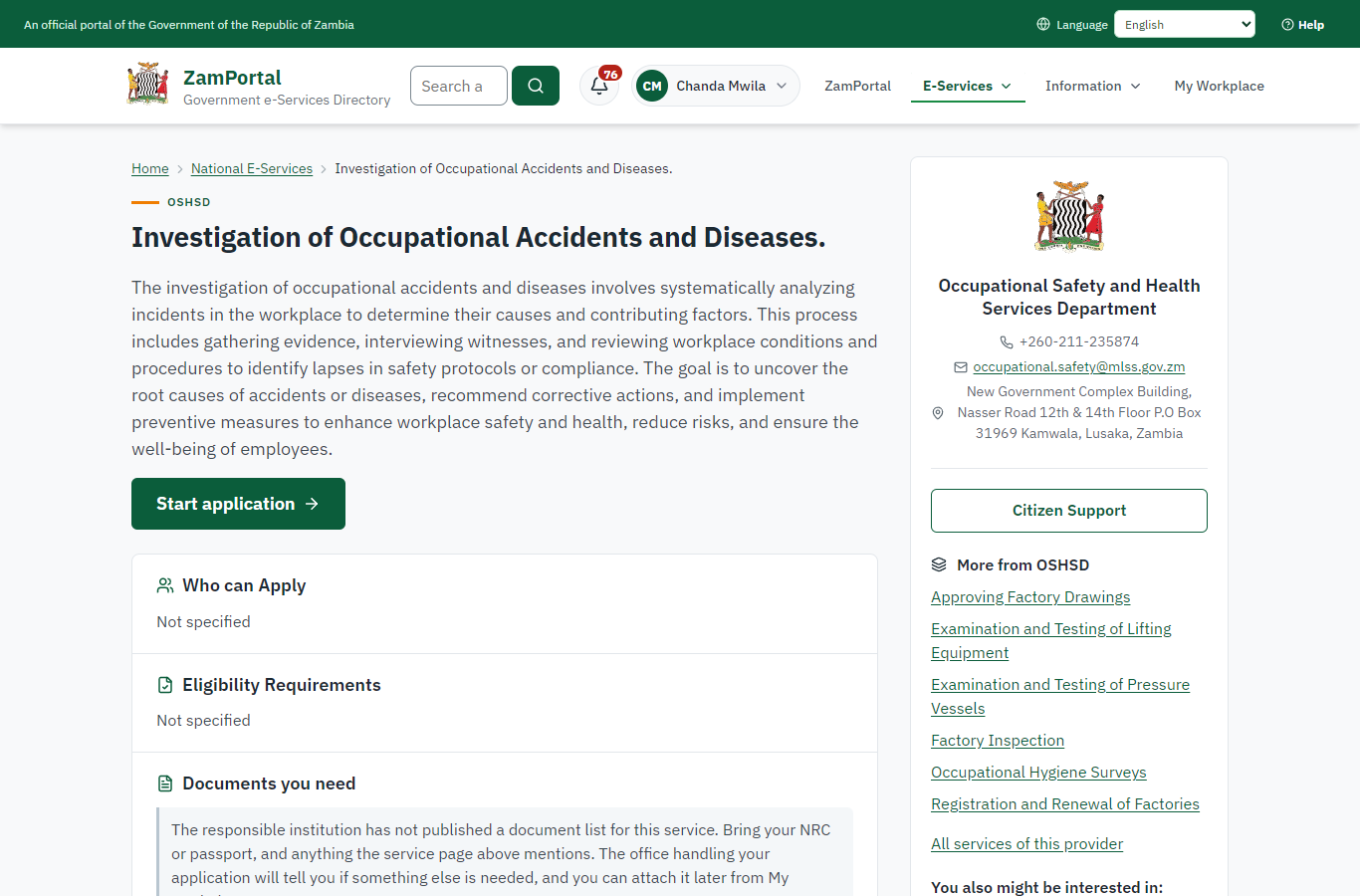Click the ZamPortal site title text
Image resolution: width=1360 pixels, height=896 pixels.
point(232,78)
